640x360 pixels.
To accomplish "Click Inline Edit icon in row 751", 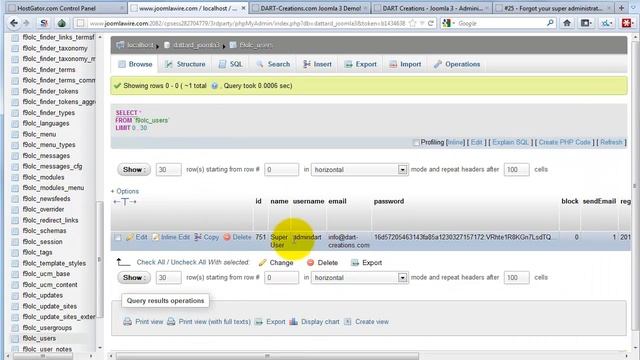I will coord(156,237).
